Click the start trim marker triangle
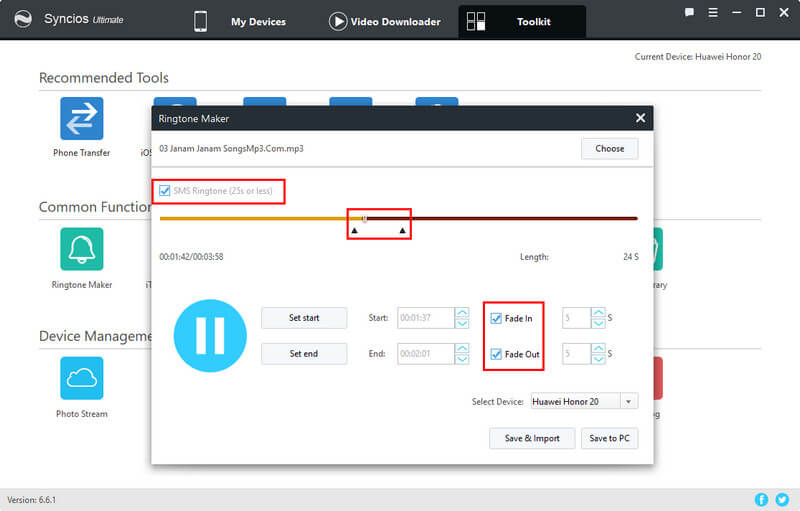Image resolution: width=800 pixels, height=511 pixels. coord(355,231)
